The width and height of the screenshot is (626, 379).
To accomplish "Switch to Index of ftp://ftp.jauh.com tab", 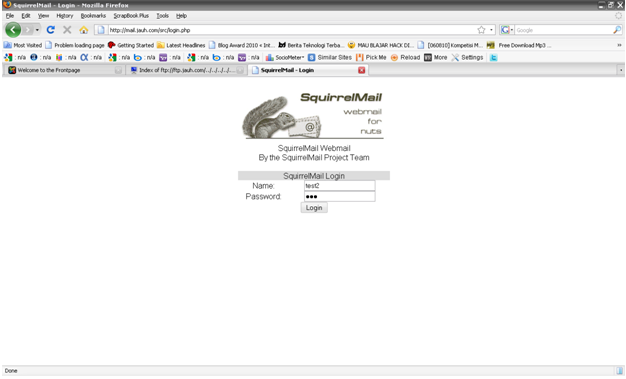I will coord(187,70).
